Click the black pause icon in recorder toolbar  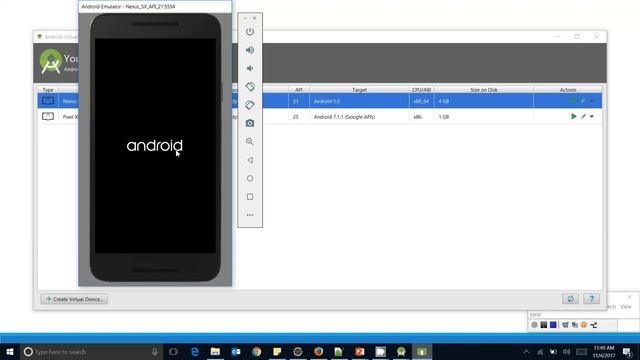click(544, 325)
